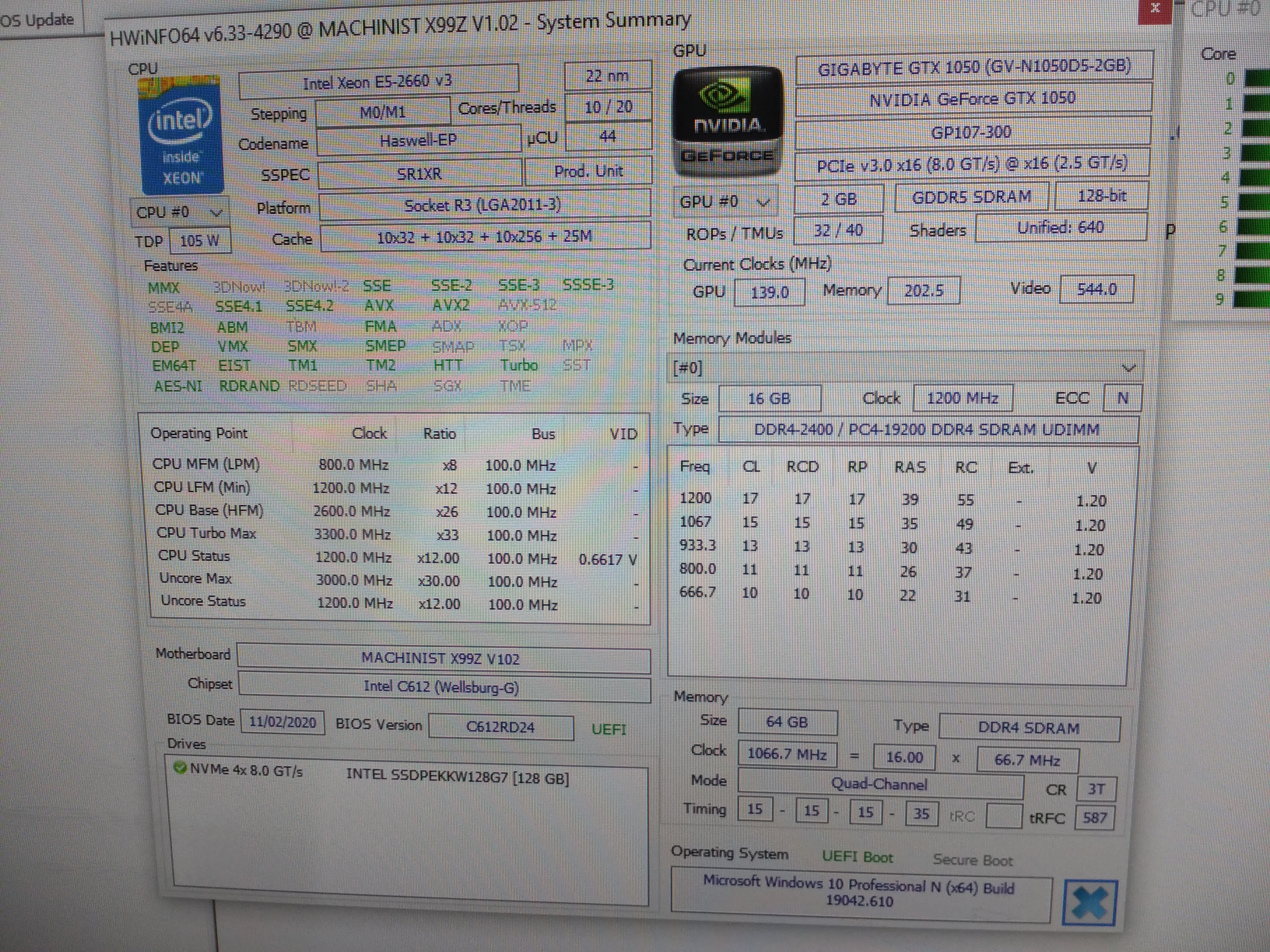
Task: Click the Prod. Unit field
Action: coord(588,171)
